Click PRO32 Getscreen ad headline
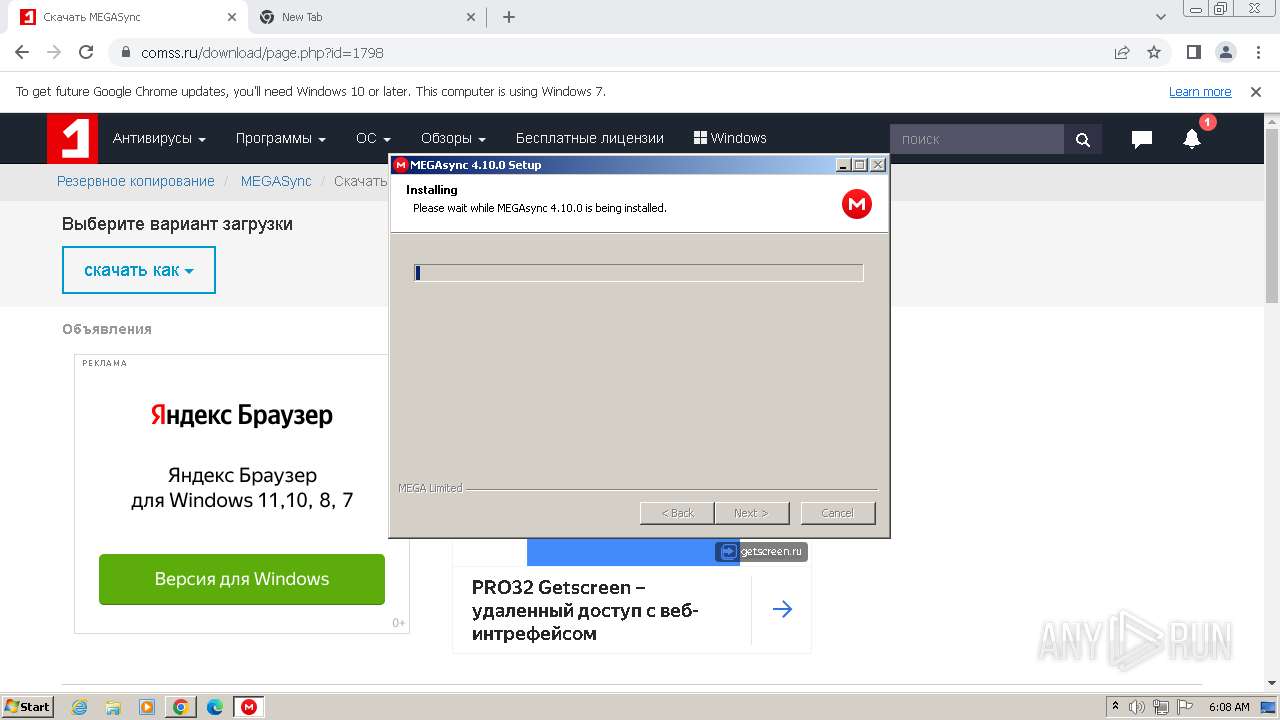1280x720 pixels. coord(585,610)
